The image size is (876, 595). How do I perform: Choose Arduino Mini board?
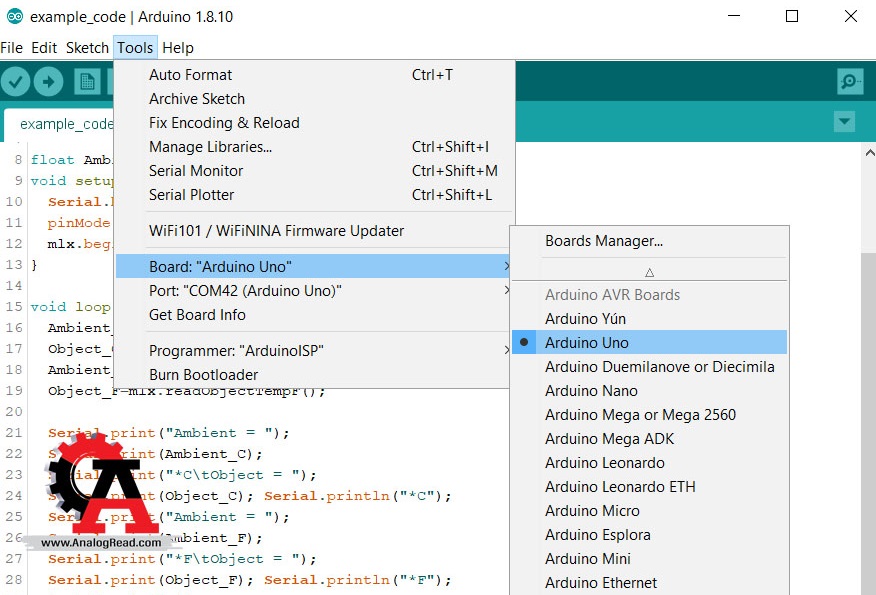pos(649,559)
